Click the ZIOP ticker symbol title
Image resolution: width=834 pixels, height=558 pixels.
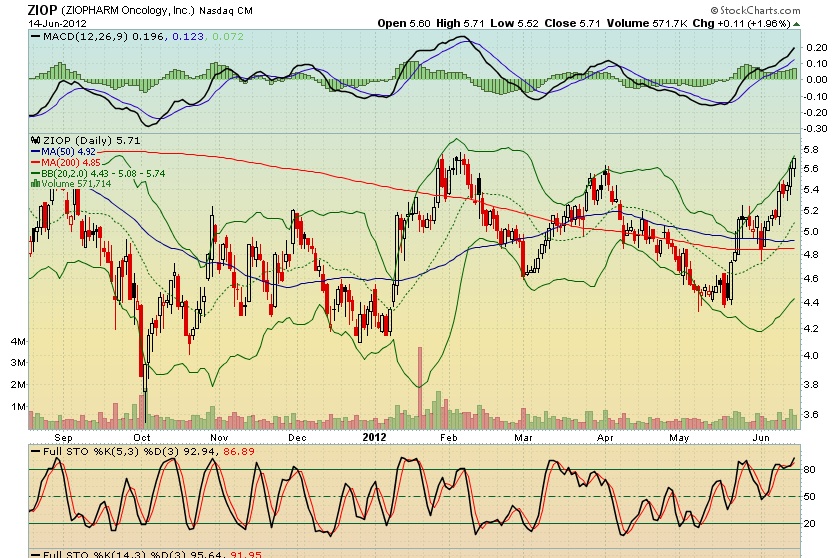[42, 10]
